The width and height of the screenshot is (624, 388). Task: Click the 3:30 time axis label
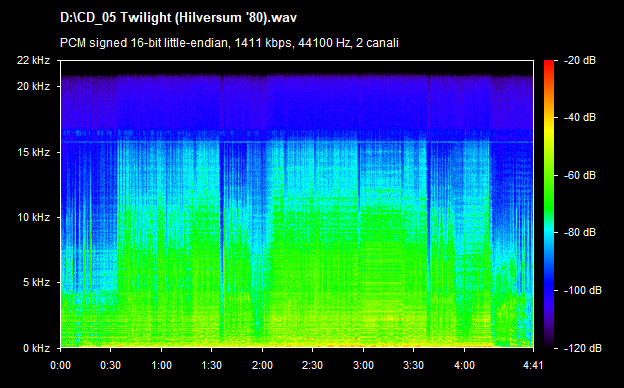(x=414, y=365)
